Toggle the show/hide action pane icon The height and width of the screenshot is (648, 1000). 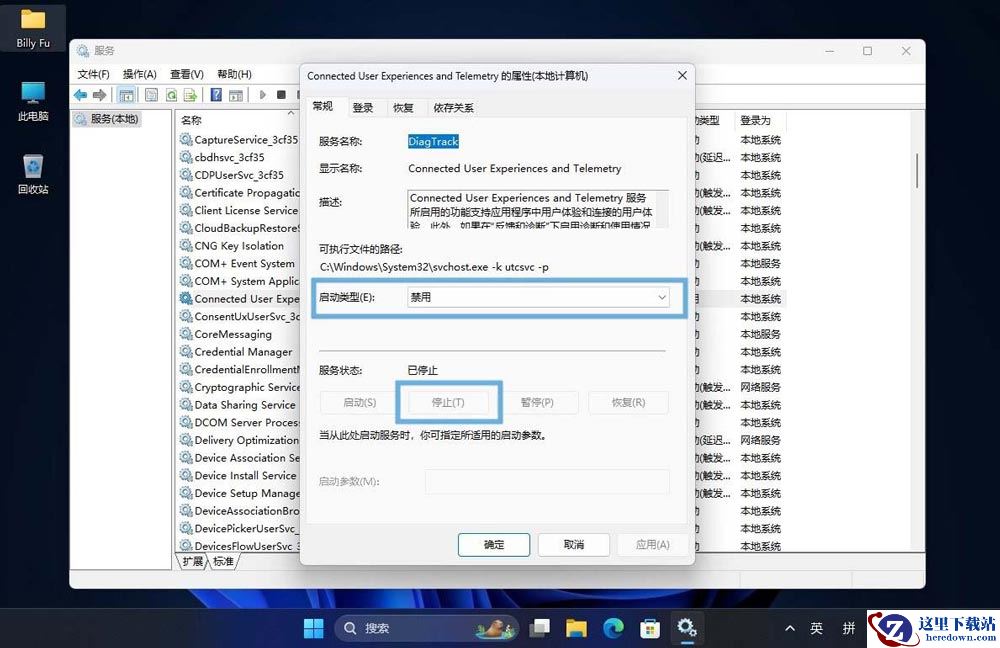pyautogui.click(x=236, y=95)
